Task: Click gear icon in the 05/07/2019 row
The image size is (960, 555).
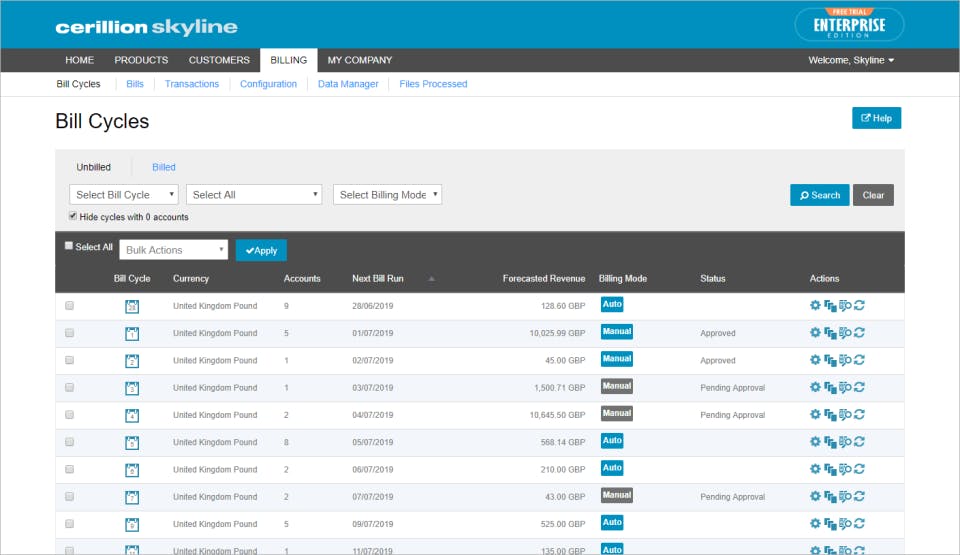Action: click(x=815, y=442)
